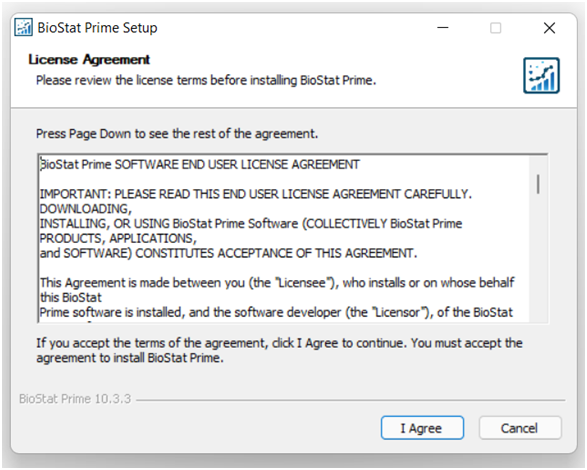Screen dimensions: 587x470
Task: Click the 'Prime software is installed' line
Action: click(276, 312)
